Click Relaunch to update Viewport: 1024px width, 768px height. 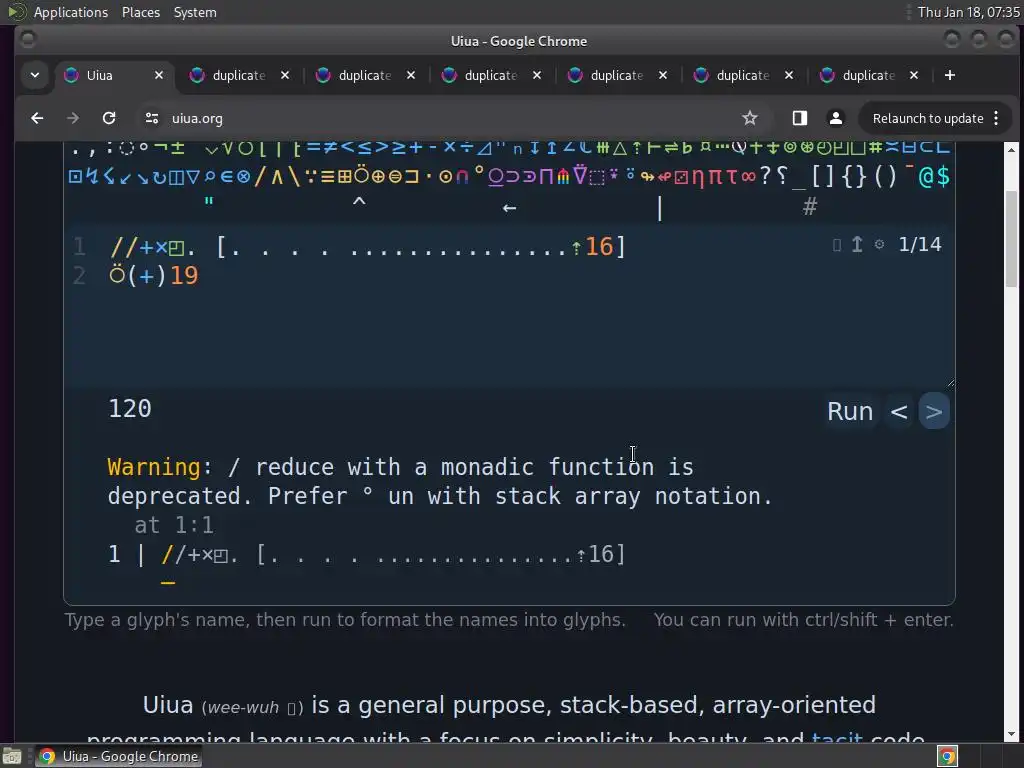(928, 118)
